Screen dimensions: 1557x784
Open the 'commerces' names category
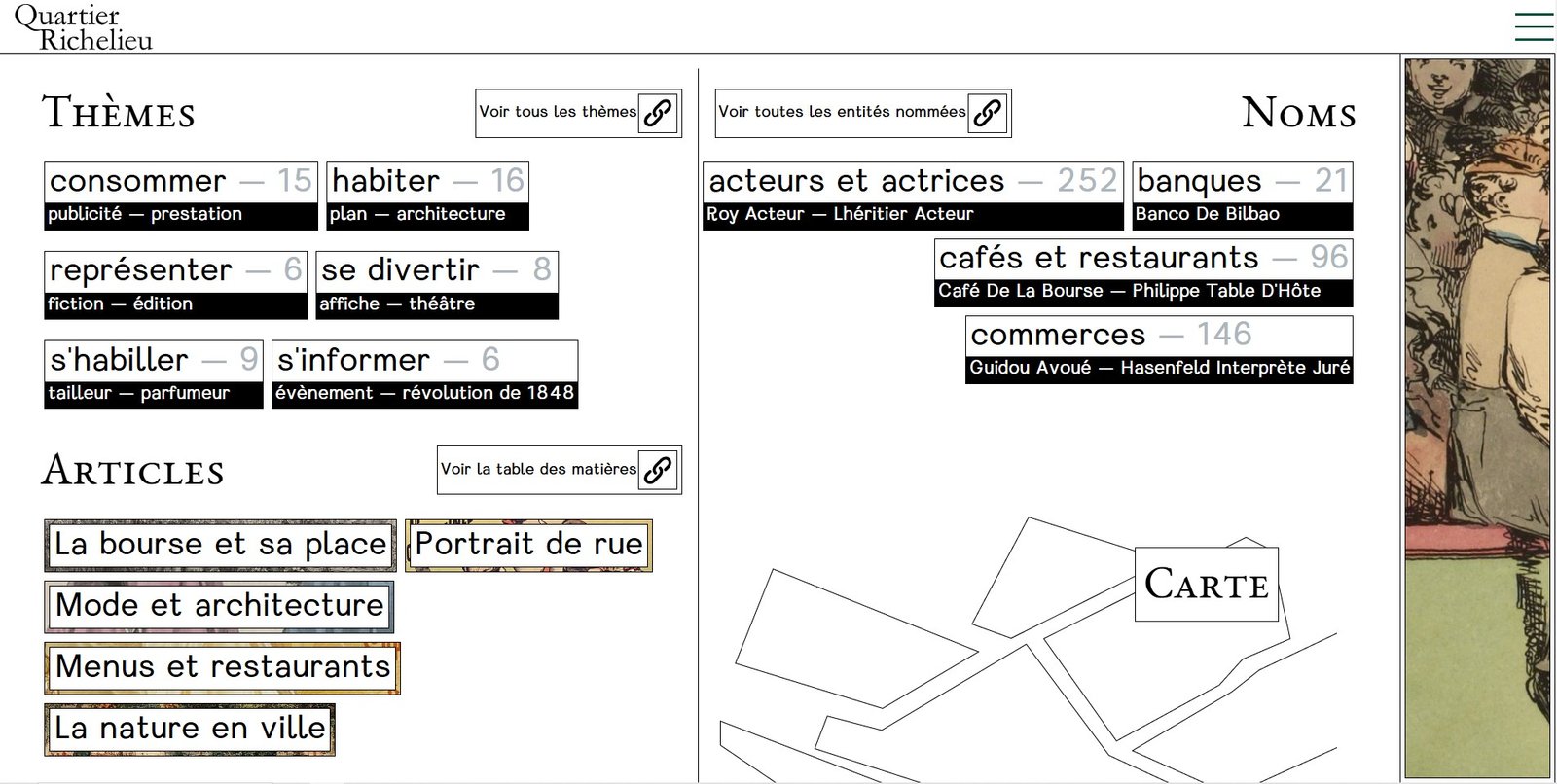click(x=1159, y=349)
